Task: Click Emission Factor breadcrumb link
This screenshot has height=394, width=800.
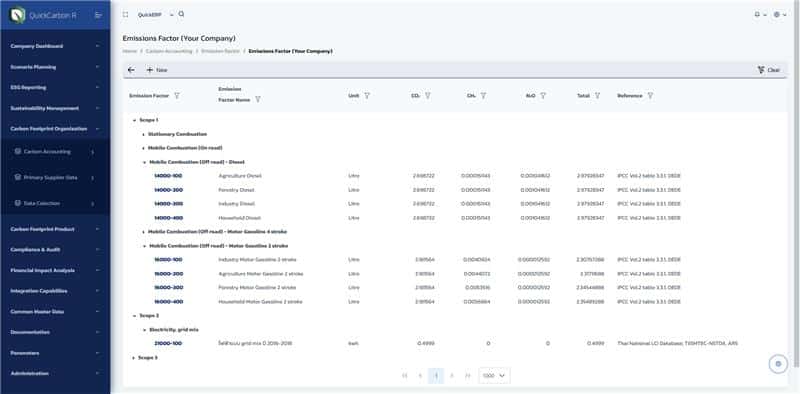Action: pyautogui.click(x=220, y=52)
